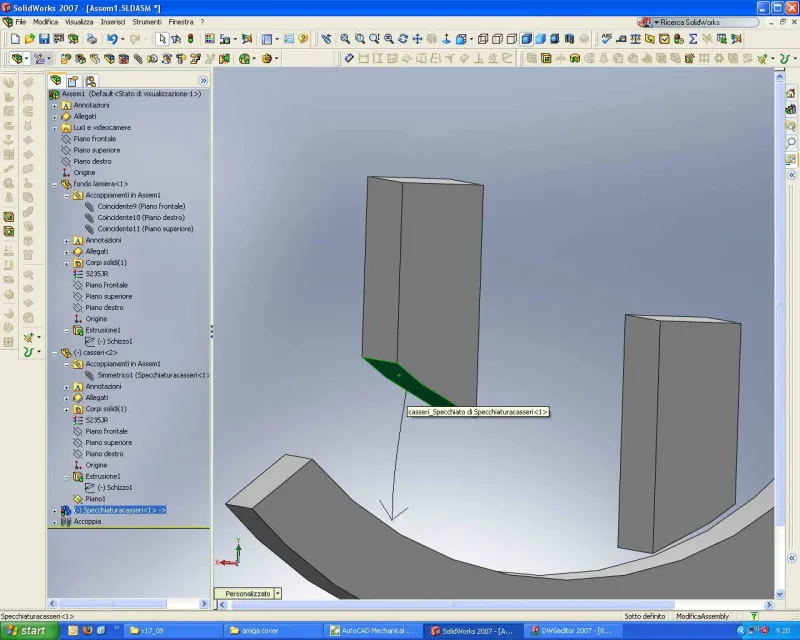Switch to ConfigurationManager tab
800x640 pixels.
pyautogui.click(x=90, y=81)
